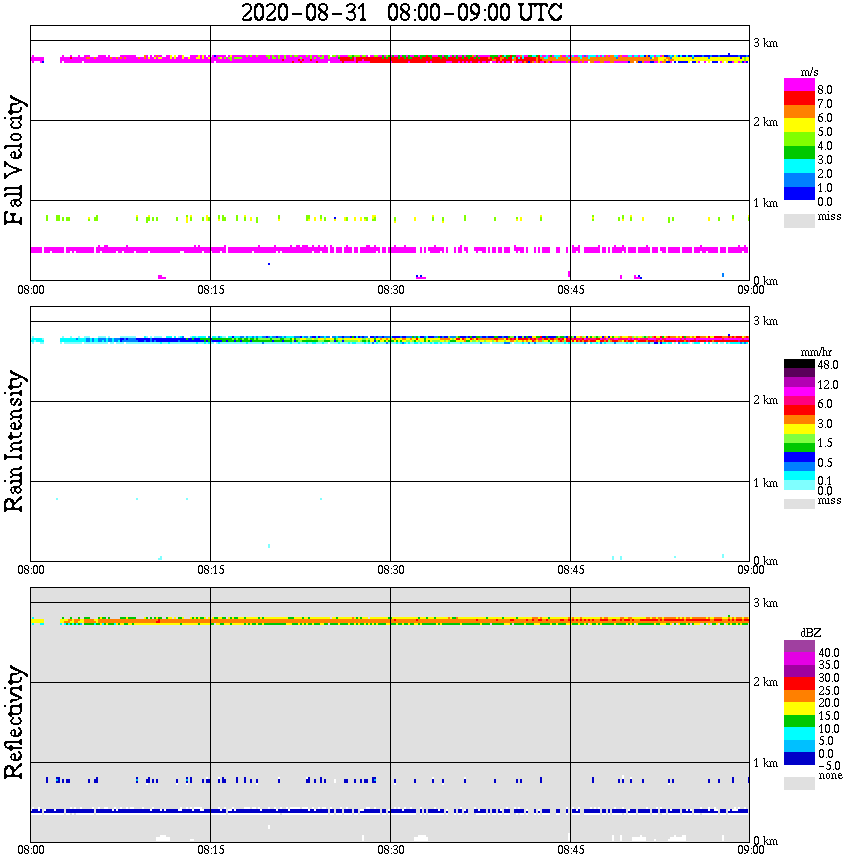Click the 1 km label of Fall Velocity plot
The height and width of the screenshot is (868, 850).
tap(766, 203)
